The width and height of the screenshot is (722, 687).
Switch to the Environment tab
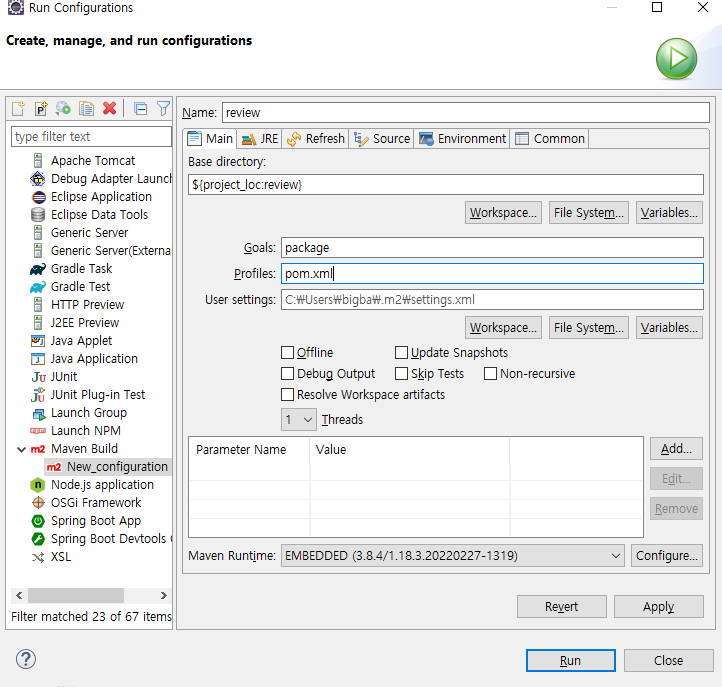pos(462,139)
